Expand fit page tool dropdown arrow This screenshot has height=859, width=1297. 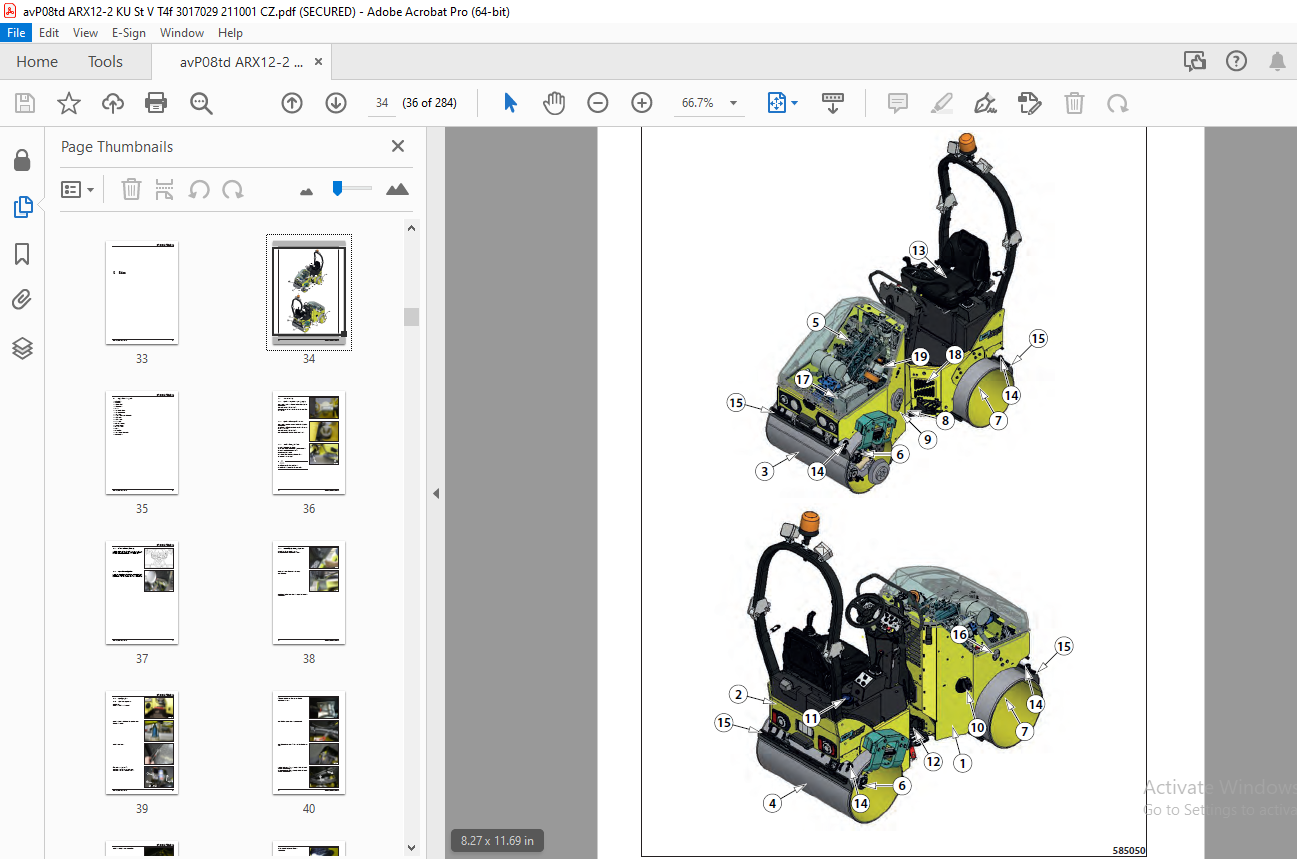pos(795,103)
